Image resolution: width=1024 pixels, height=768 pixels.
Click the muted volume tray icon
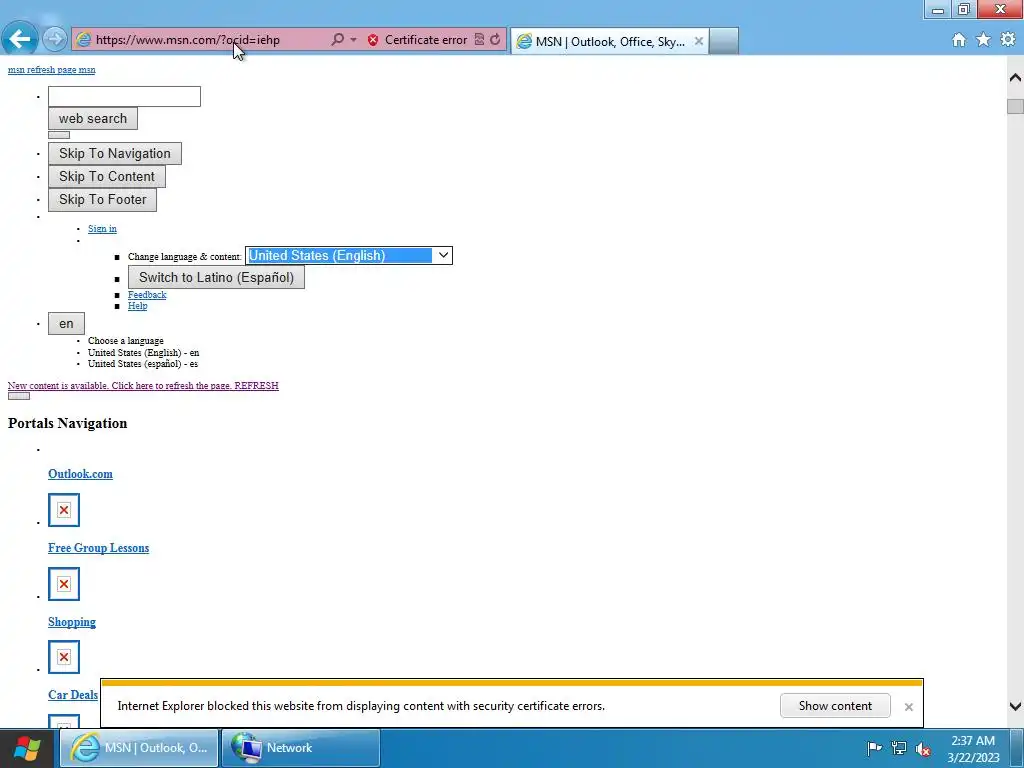coord(923,748)
